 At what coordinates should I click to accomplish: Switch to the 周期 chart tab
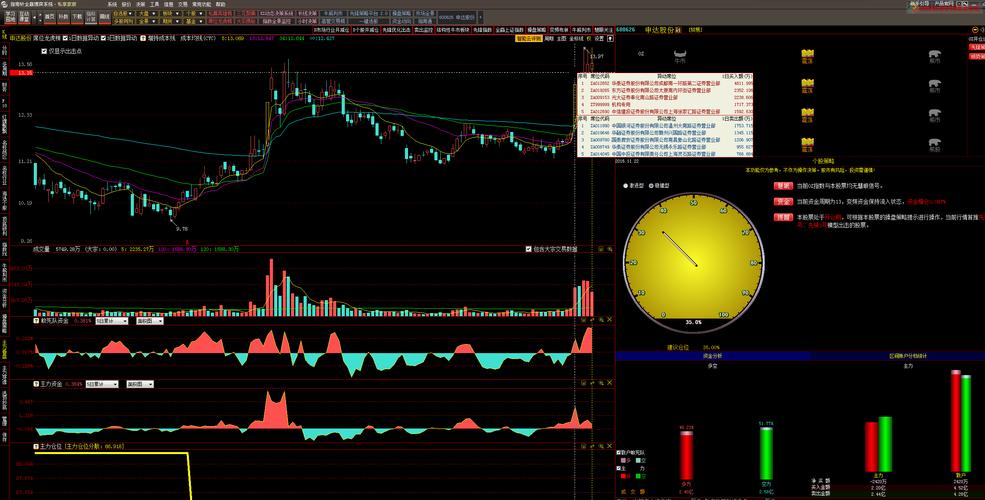pyautogui.click(x=549, y=38)
